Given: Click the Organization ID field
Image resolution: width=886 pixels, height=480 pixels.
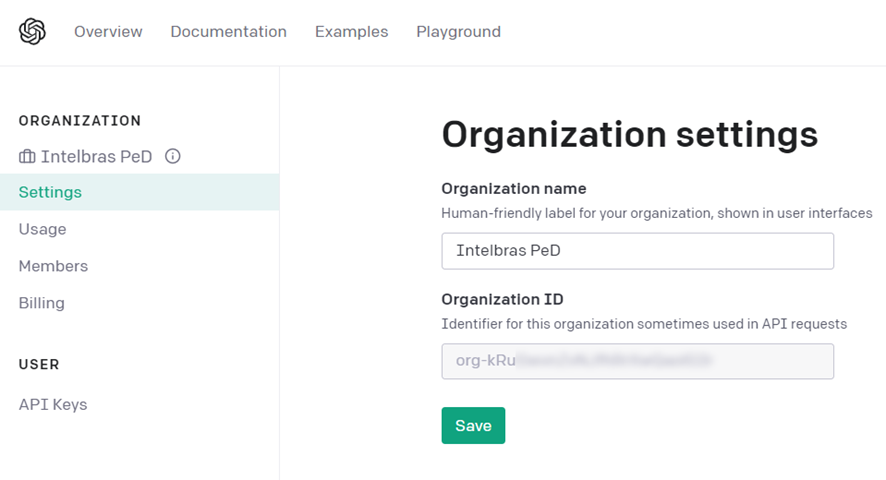Looking at the screenshot, I should click(x=637, y=361).
